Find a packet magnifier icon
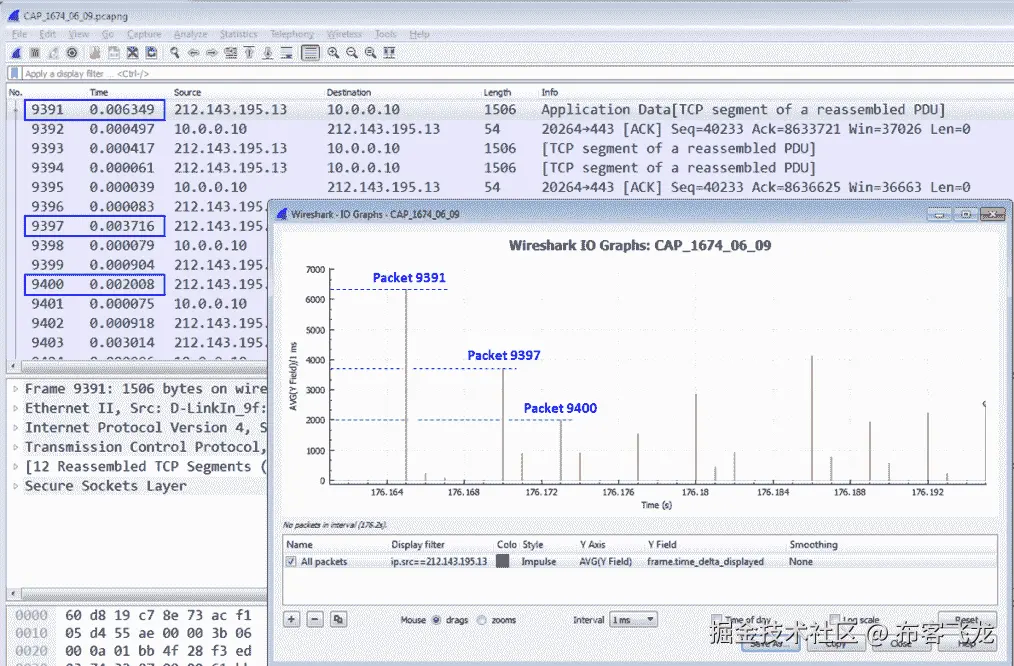Screen dimensions: 1014x666 175,53
